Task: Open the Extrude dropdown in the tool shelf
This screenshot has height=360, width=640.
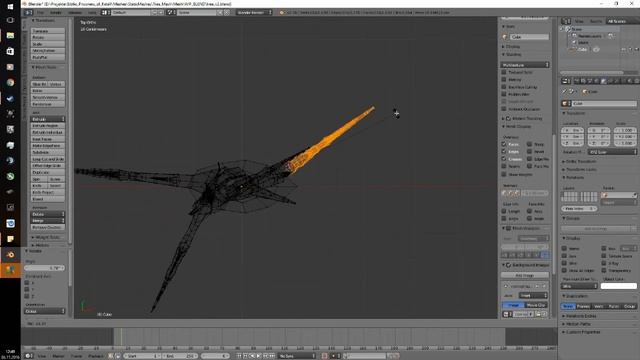Action: pyautogui.click(x=48, y=119)
